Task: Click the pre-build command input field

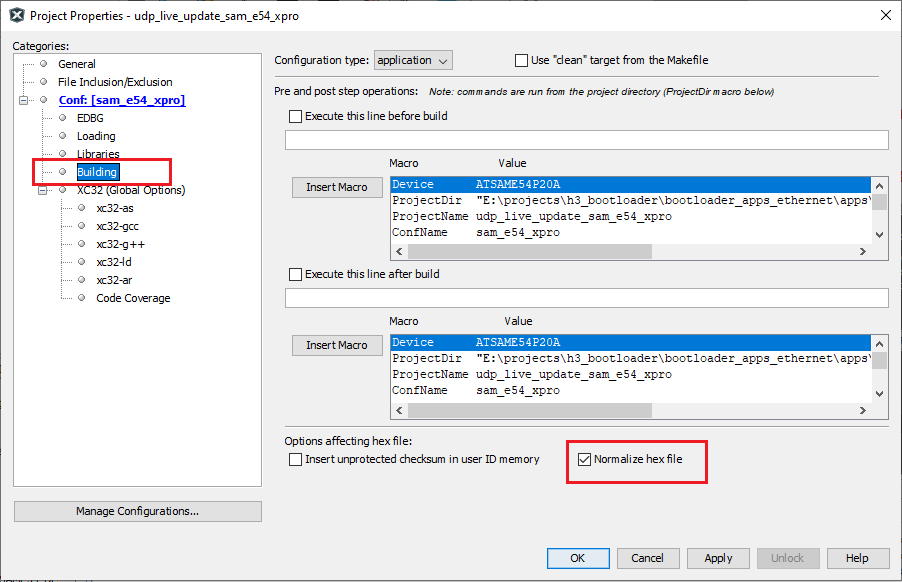Action: tap(586, 140)
